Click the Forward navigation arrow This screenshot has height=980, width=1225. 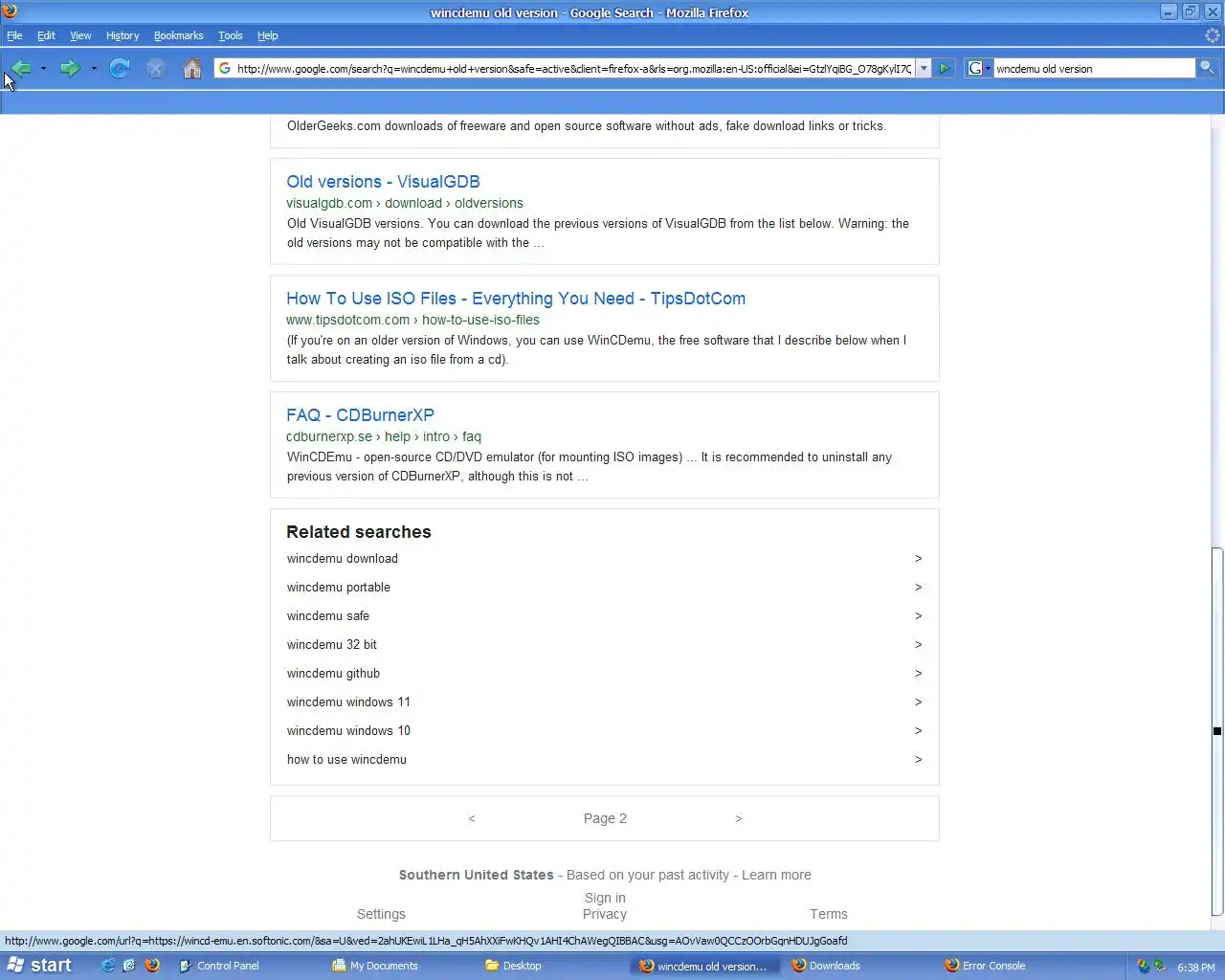(x=70, y=68)
